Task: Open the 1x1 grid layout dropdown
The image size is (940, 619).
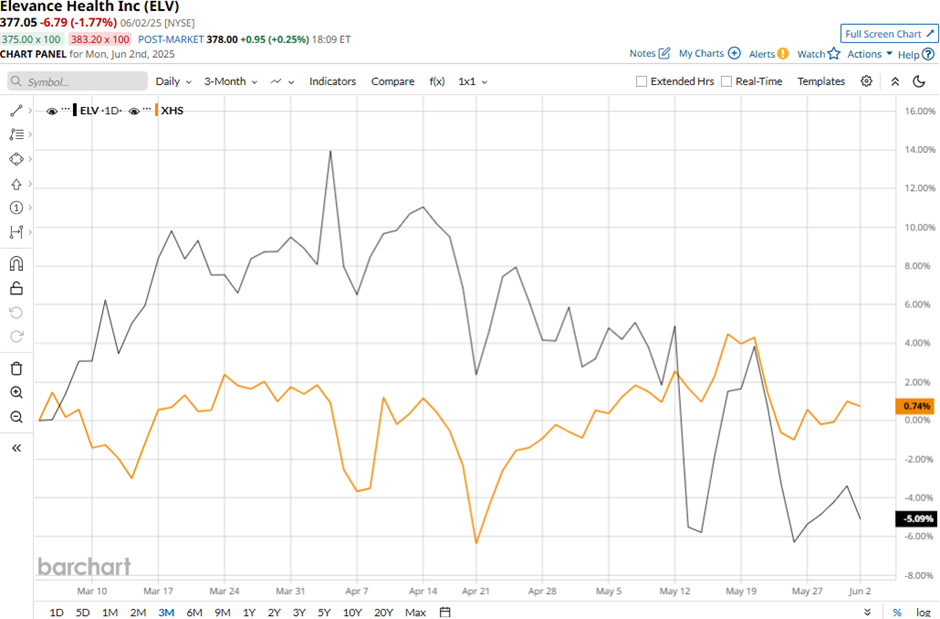Action: click(473, 81)
